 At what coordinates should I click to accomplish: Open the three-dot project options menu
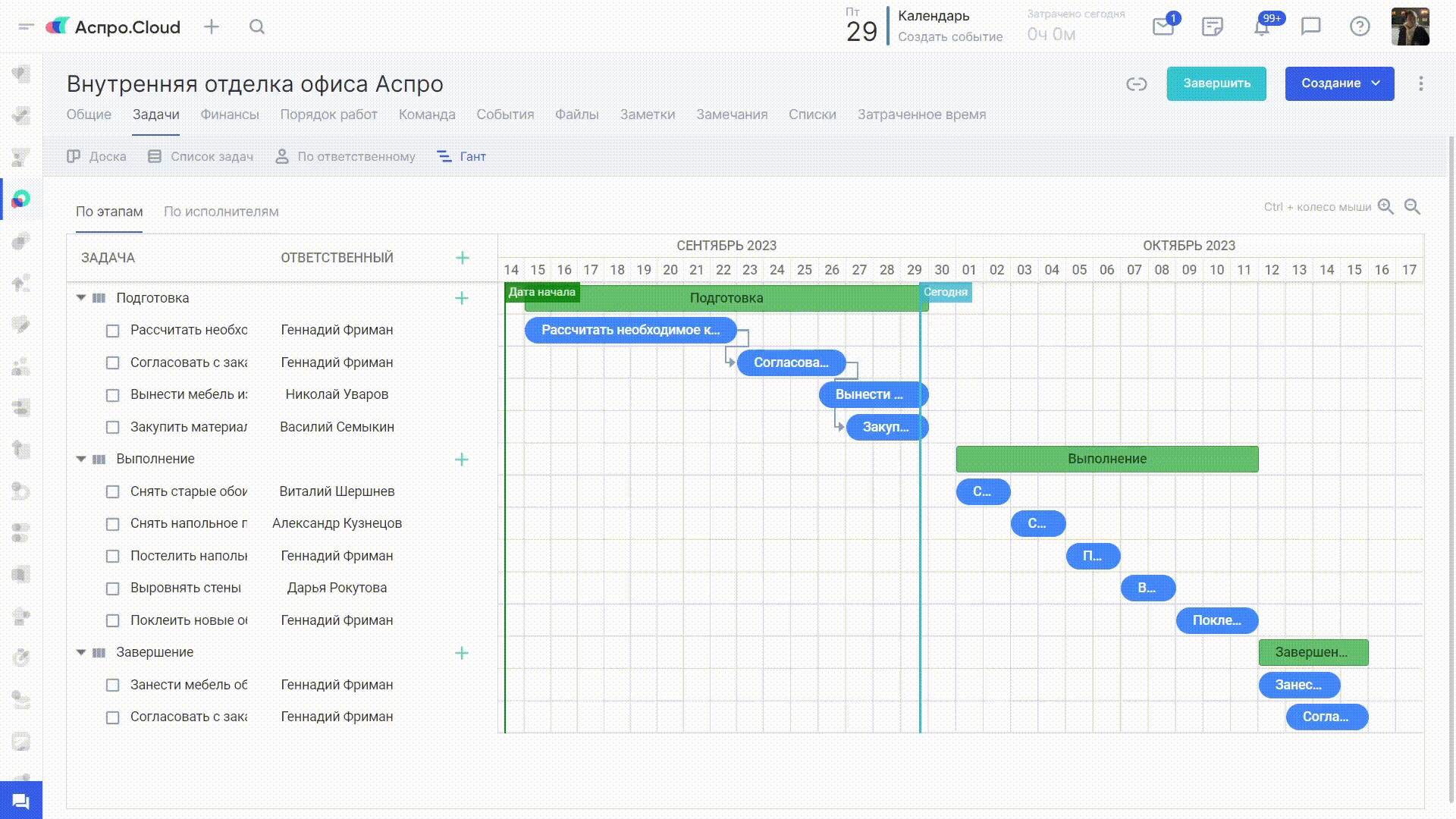pos(1421,83)
